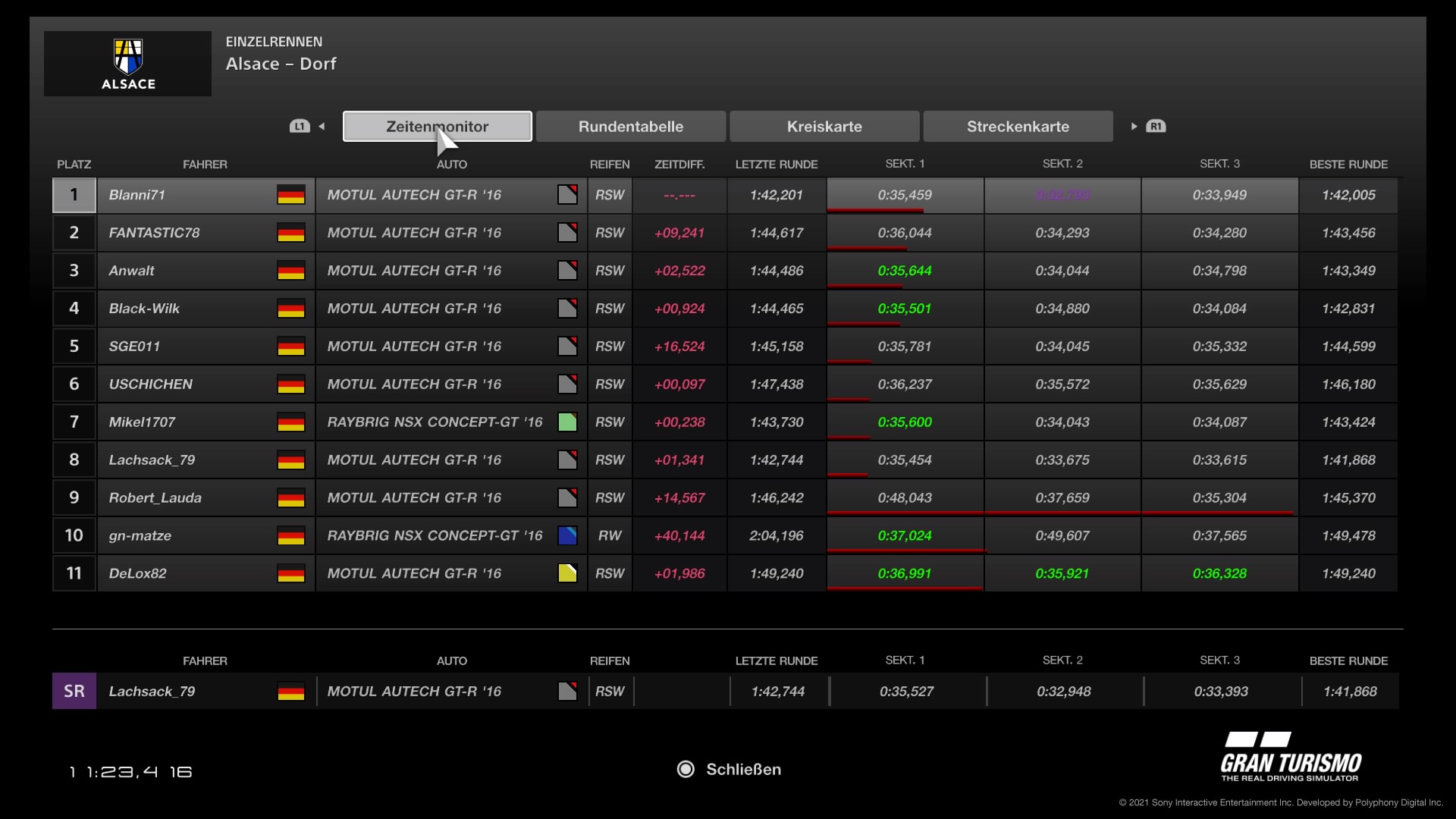
Task: Select the row for driver Lachsack_79 in place 8
Action: click(152, 460)
